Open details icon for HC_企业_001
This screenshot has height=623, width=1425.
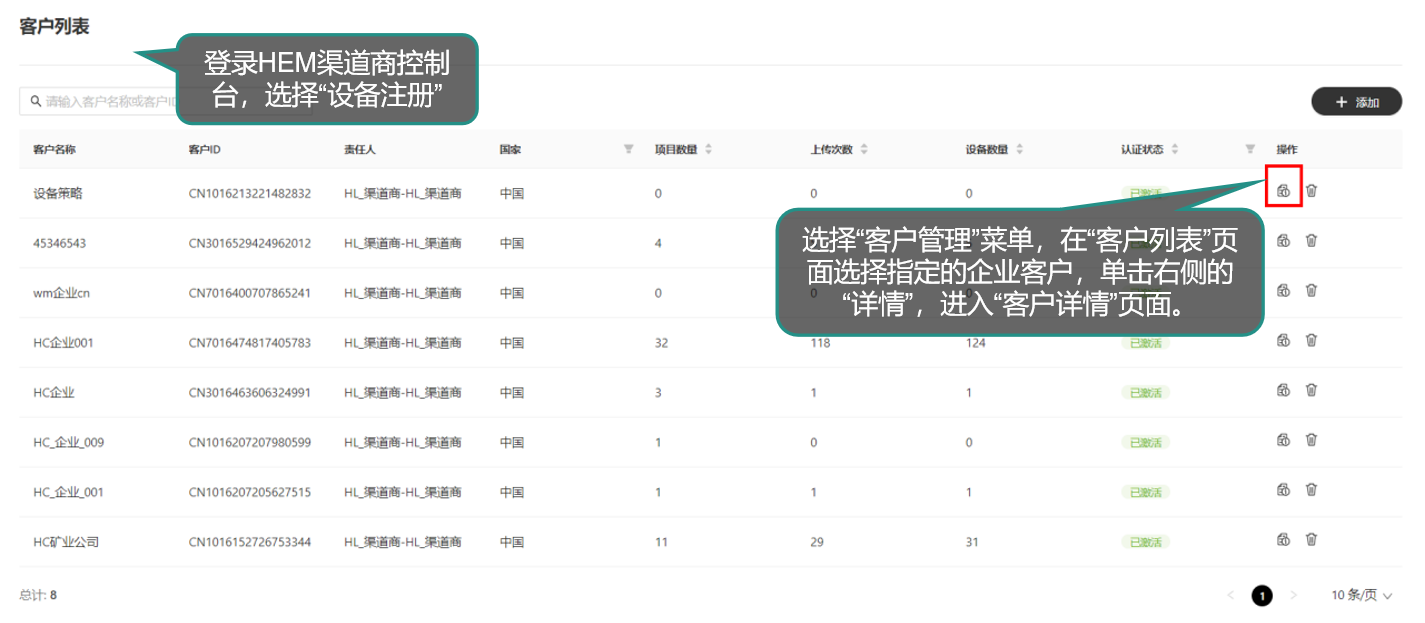coord(1283,490)
